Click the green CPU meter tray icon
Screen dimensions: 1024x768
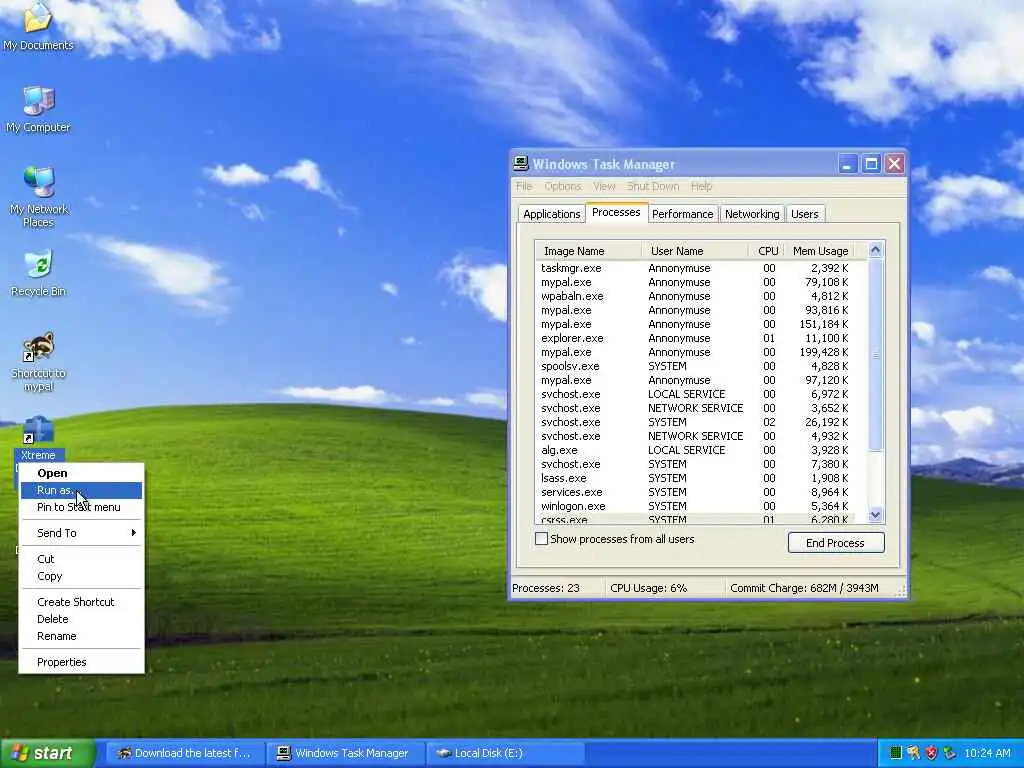(896, 753)
